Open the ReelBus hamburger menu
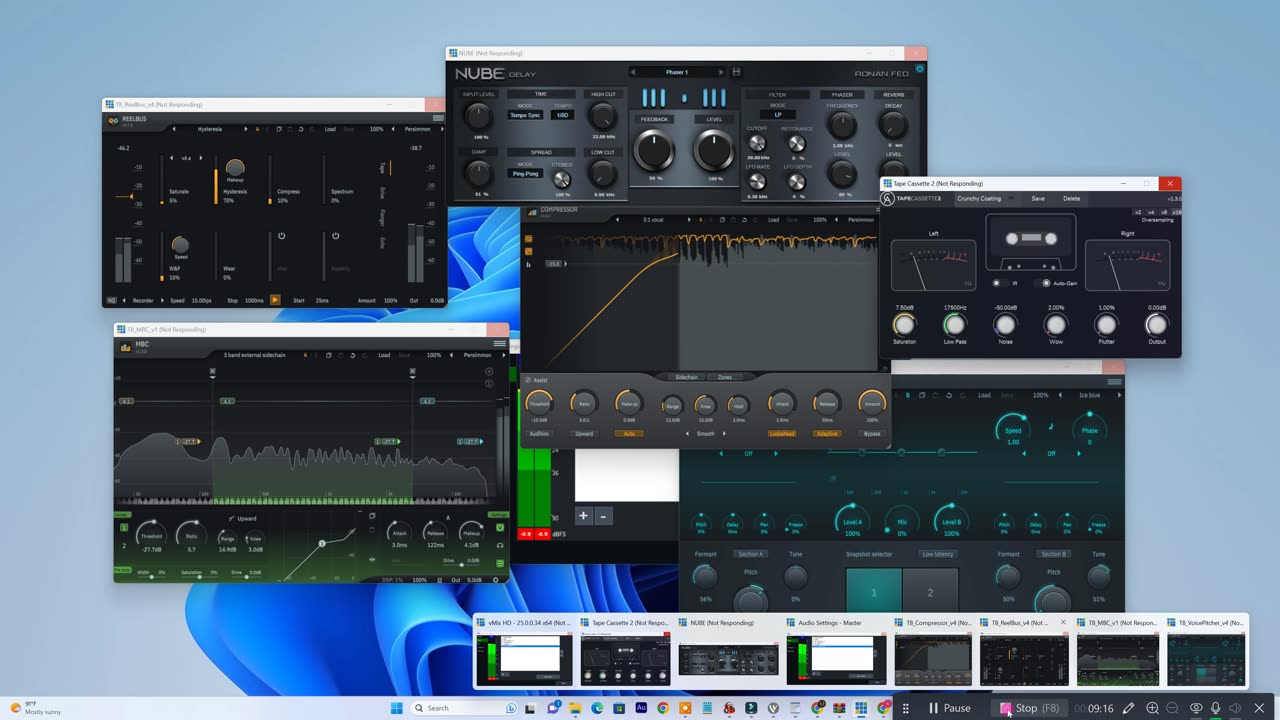 point(438,119)
